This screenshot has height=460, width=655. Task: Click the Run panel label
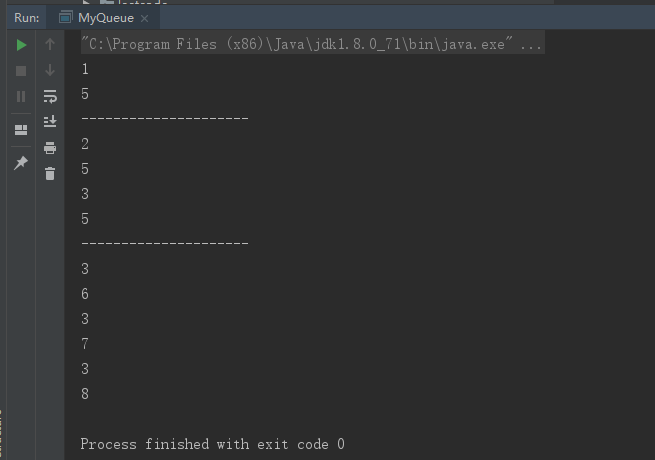[26, 18]
